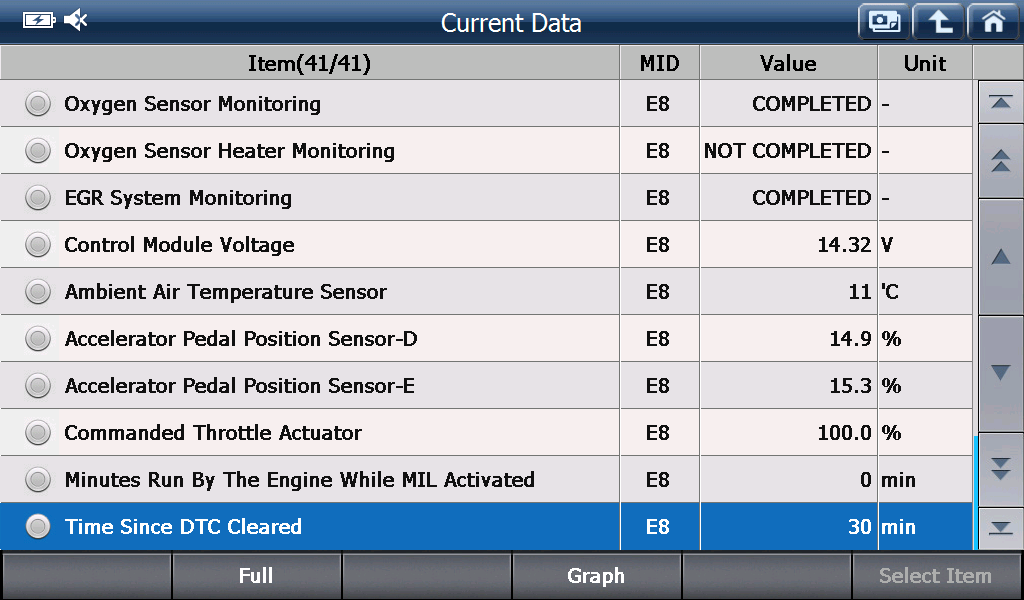The height and width of the screenshot is (600, 1024).
Task: Click the Full button
Action: [256, 576]
